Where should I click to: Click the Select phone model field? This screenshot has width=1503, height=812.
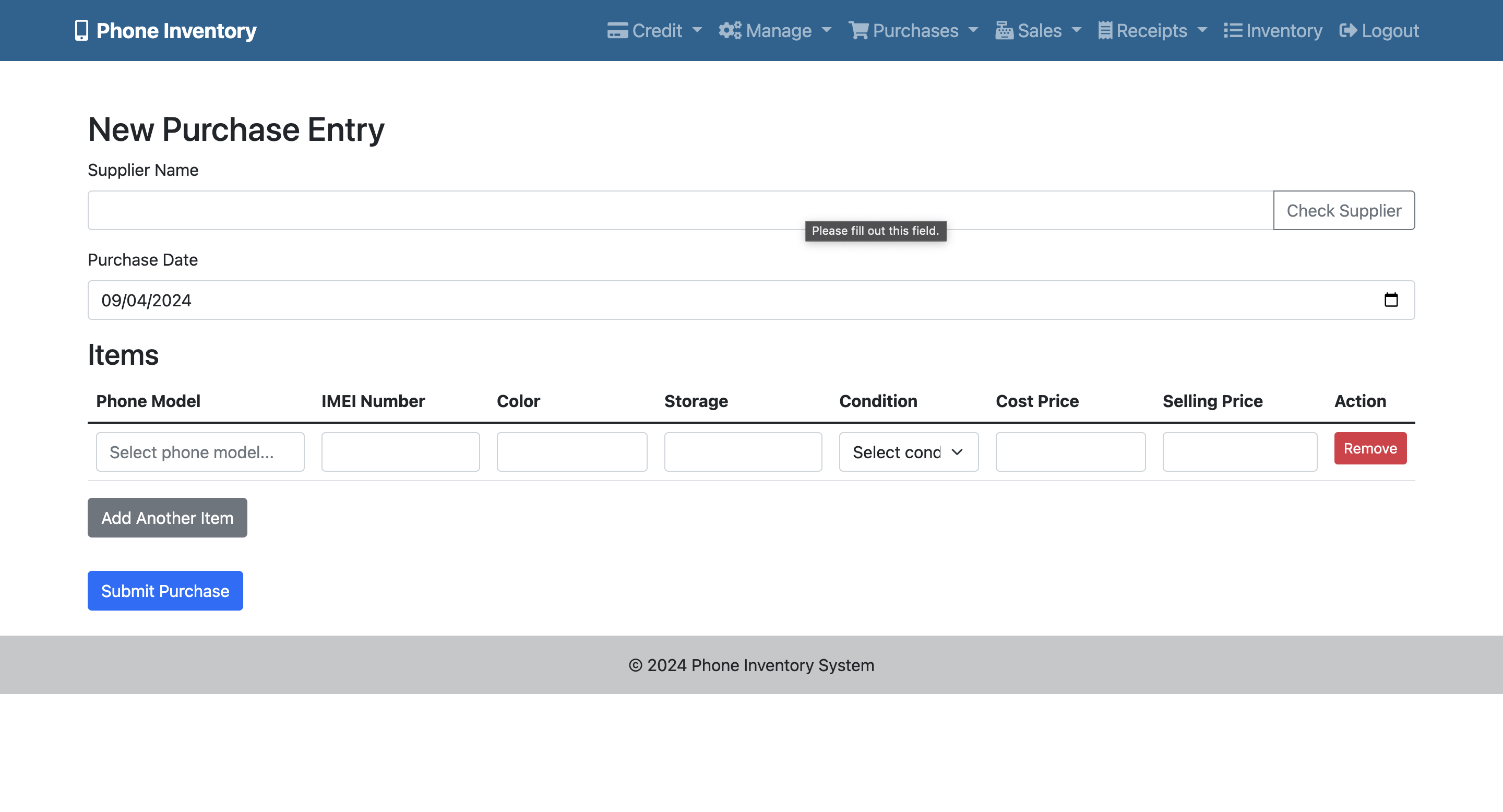pos(199,452)
